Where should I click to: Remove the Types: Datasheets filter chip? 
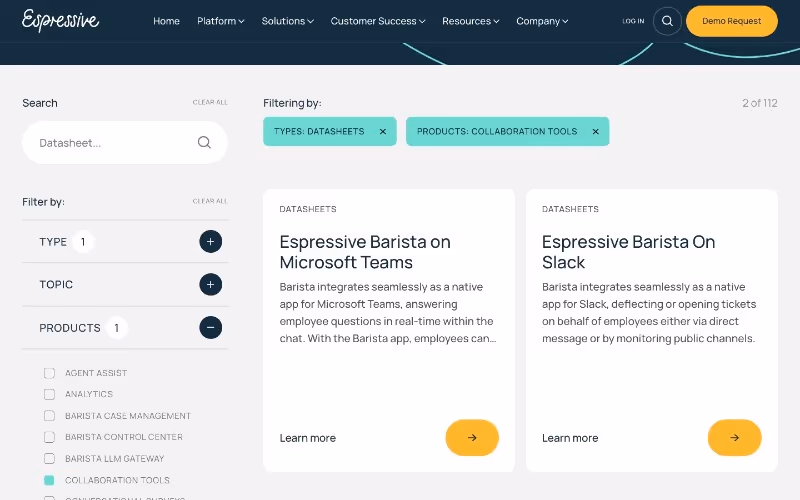[x=383, y=132]
